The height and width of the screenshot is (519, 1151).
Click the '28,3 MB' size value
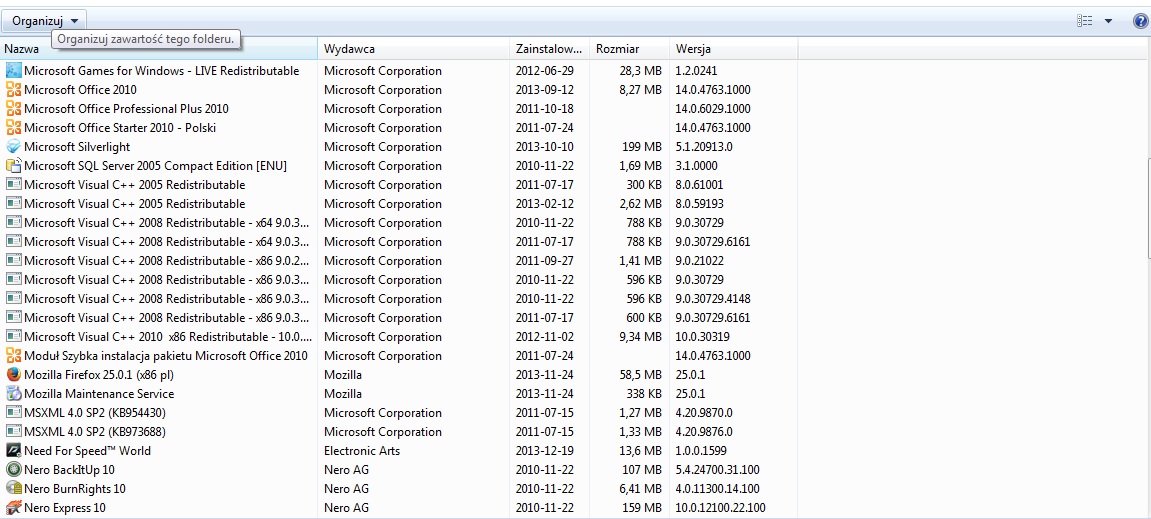click(640, 70)
